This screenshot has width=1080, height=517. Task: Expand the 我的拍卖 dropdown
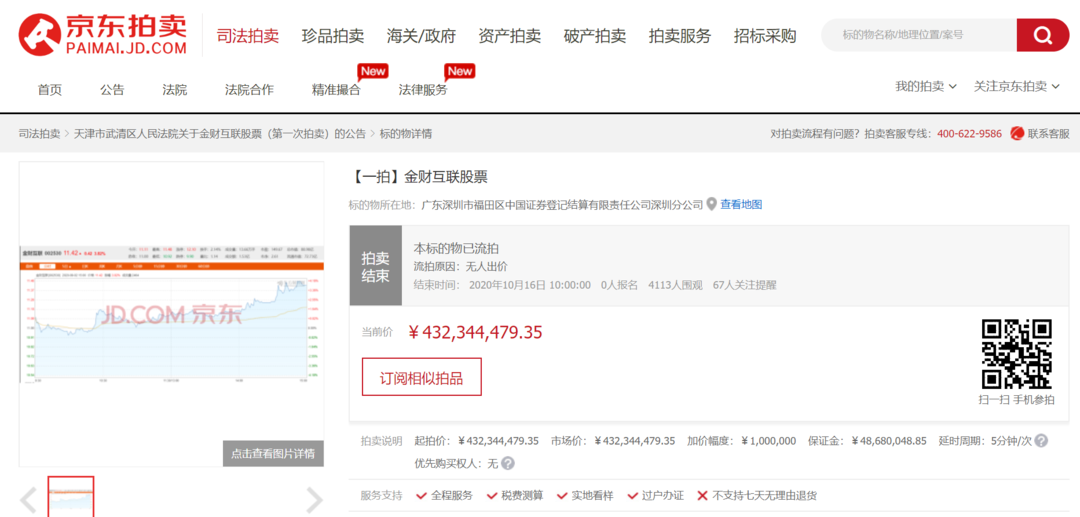click(x=926, y=87)
